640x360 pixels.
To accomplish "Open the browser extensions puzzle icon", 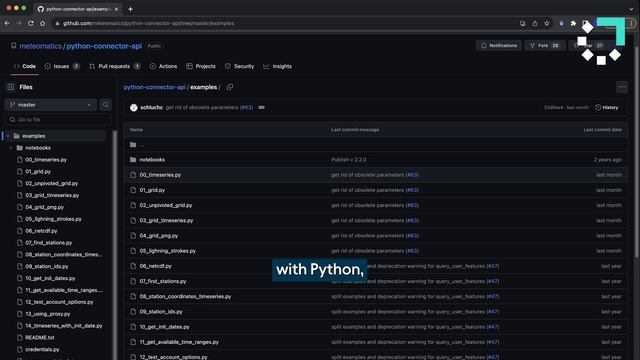I will point(573,23).
